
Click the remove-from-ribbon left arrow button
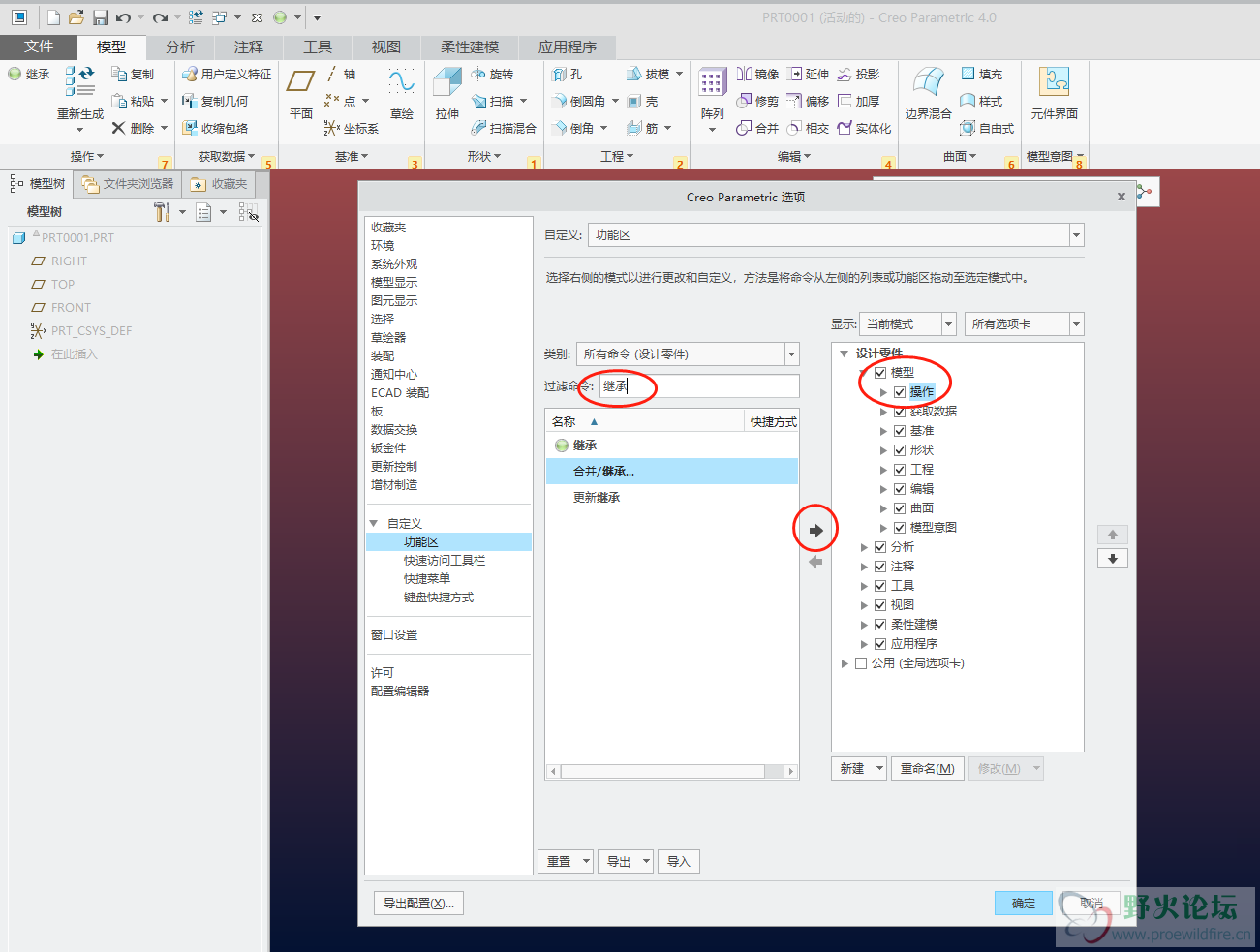coord(815,562)
